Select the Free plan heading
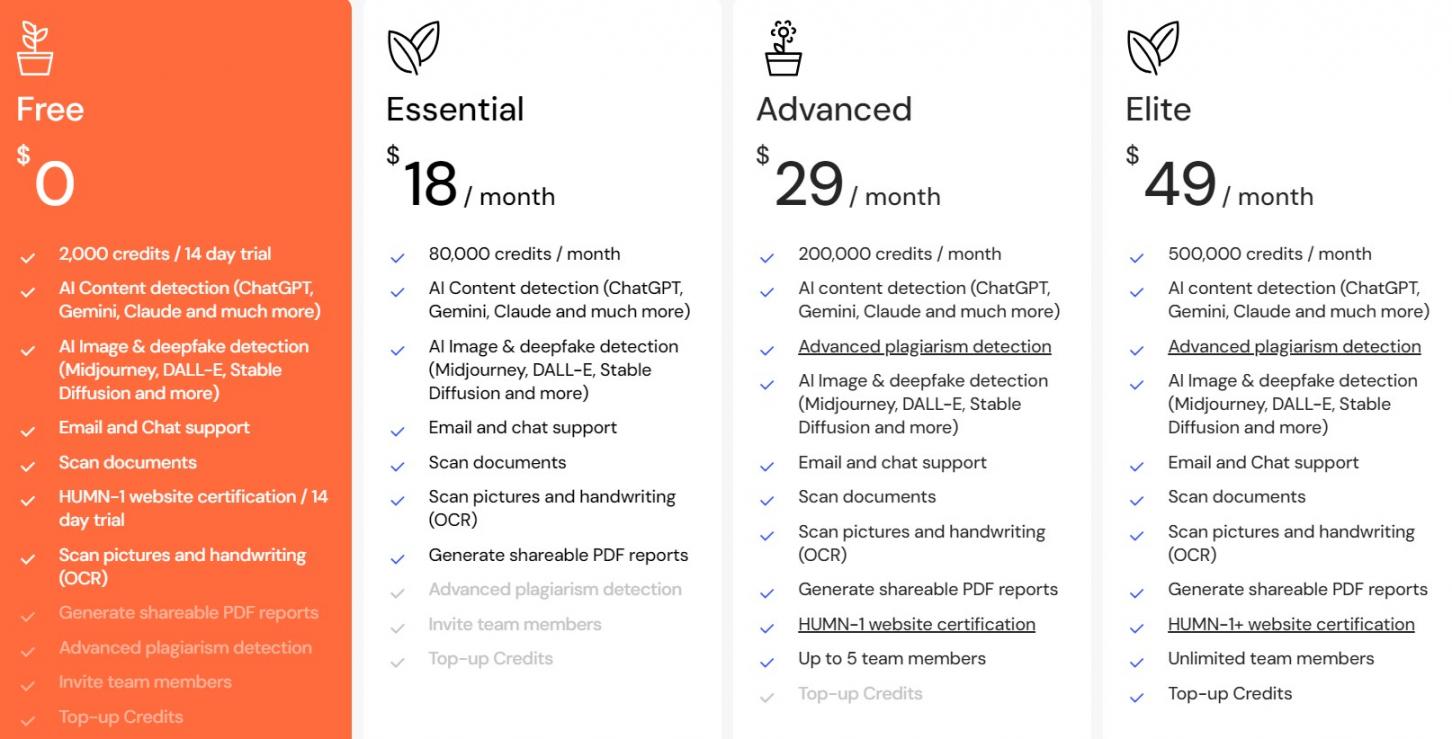The image size is (1452, 739). coord(50,109)
